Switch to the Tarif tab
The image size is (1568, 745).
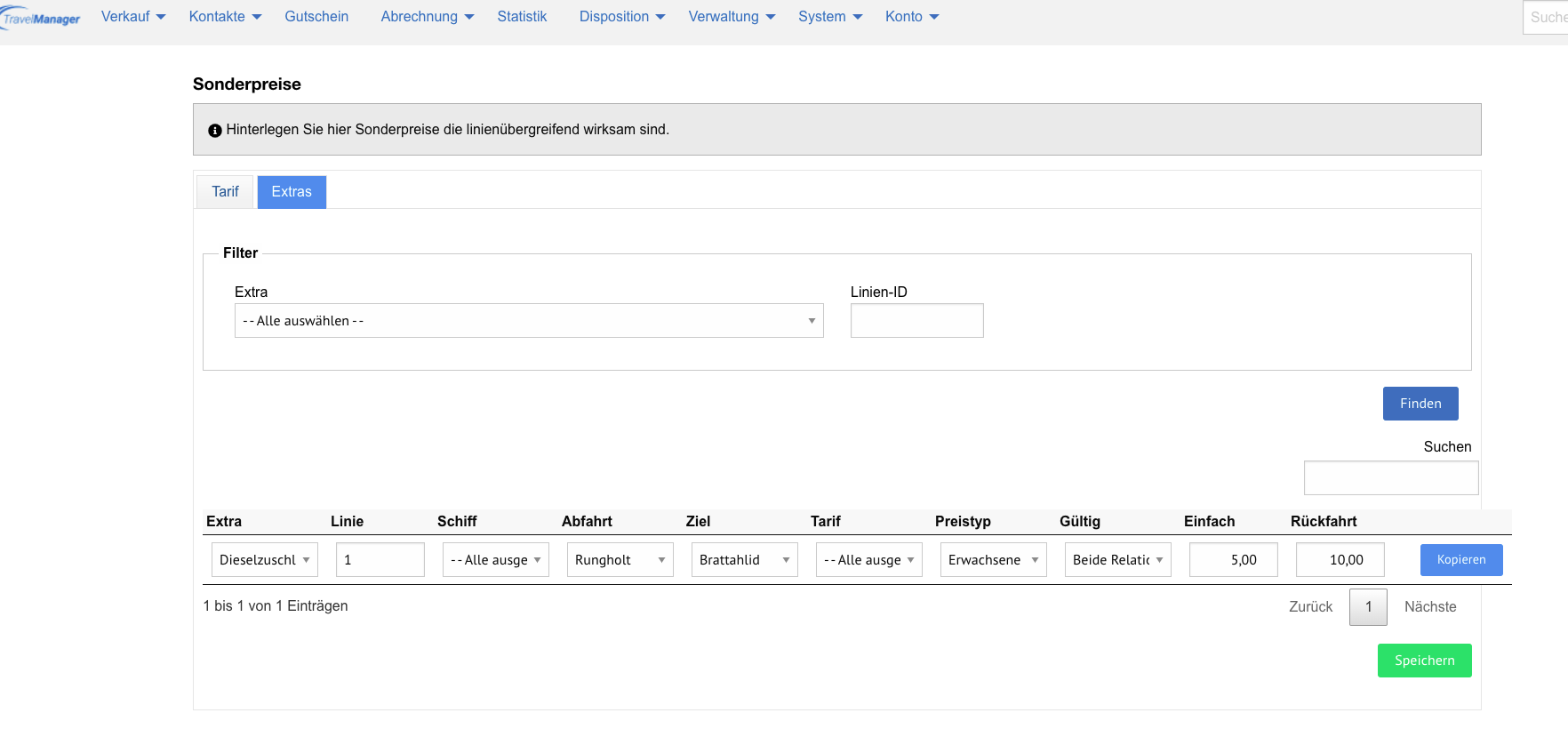coord(225,192)
